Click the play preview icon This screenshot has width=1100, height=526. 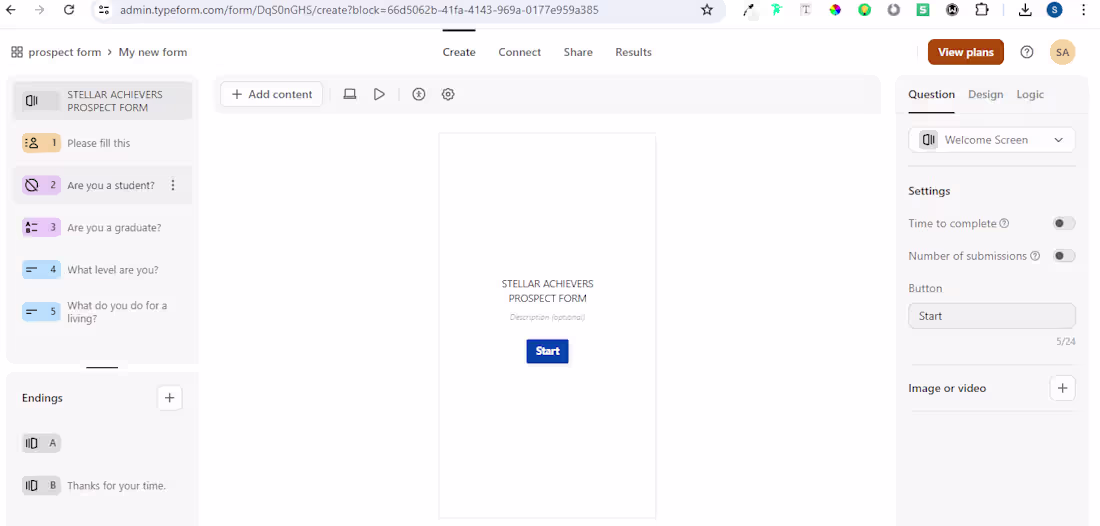(x=380, y=94)
